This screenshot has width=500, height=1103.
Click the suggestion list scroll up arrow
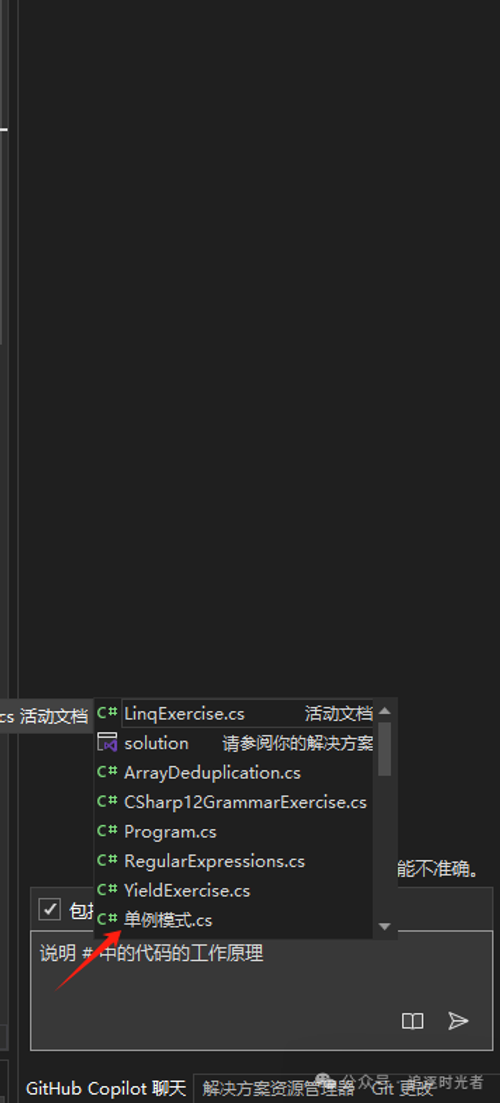click(x=384, y=712)
